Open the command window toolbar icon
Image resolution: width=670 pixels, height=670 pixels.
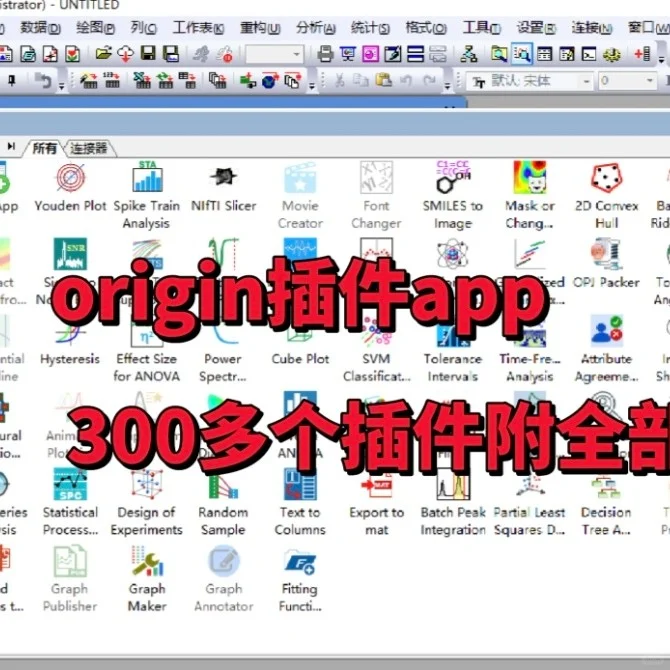pos(589,54)
